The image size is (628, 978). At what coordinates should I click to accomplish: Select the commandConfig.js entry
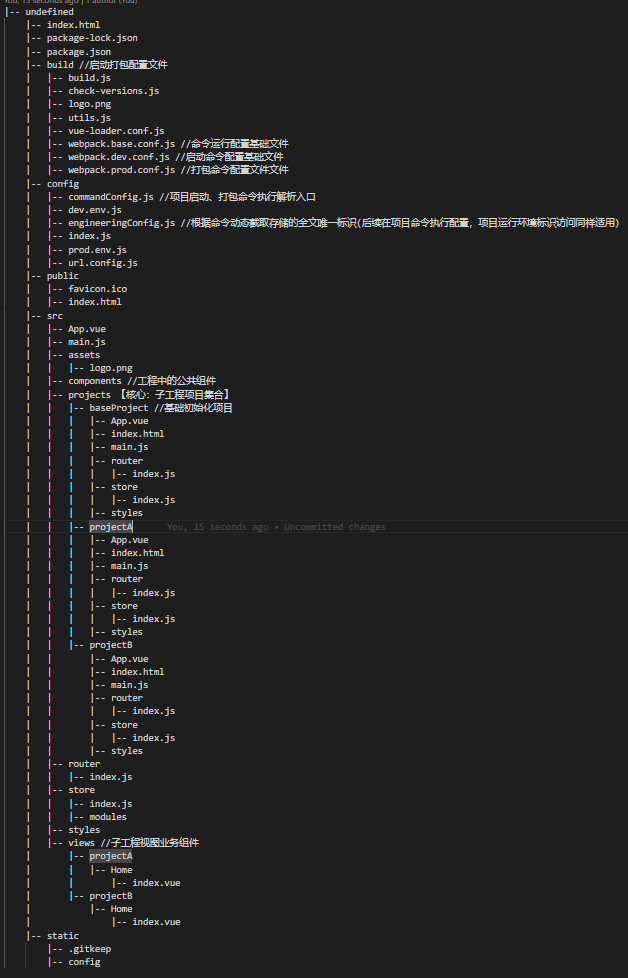tap(112, 197)
